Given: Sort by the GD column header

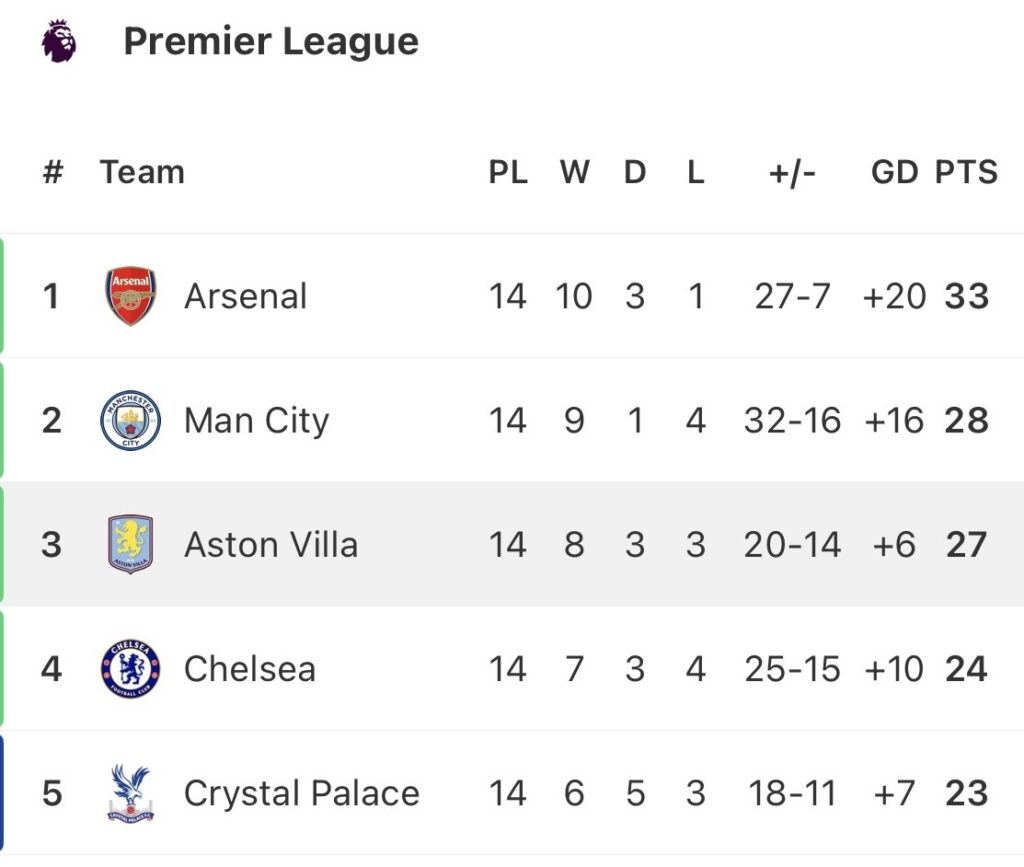Looking at the screenshot, I should tap(894, 172).
